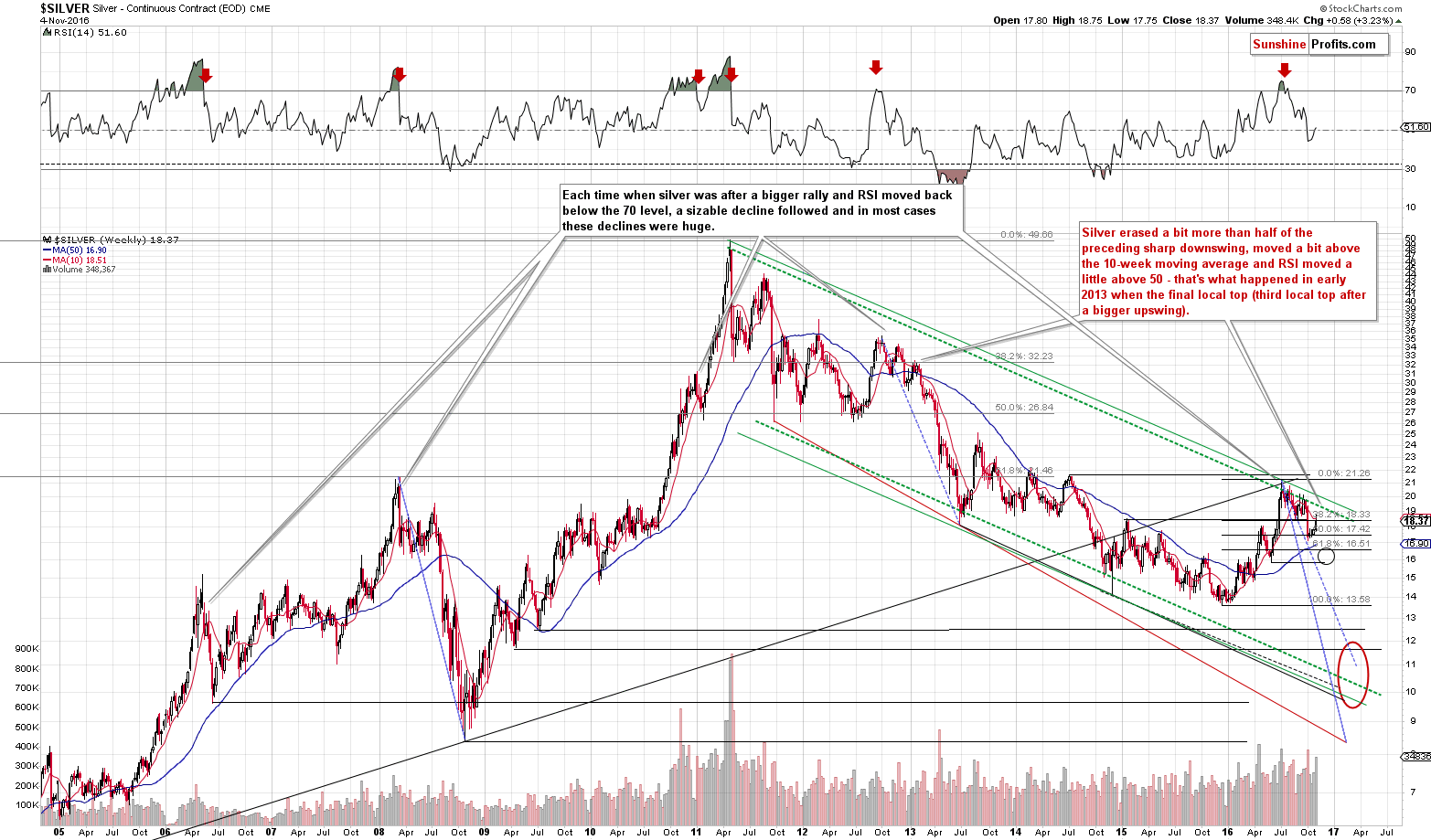Click the 'Close 18.37' value in the header

[1190, 20]
